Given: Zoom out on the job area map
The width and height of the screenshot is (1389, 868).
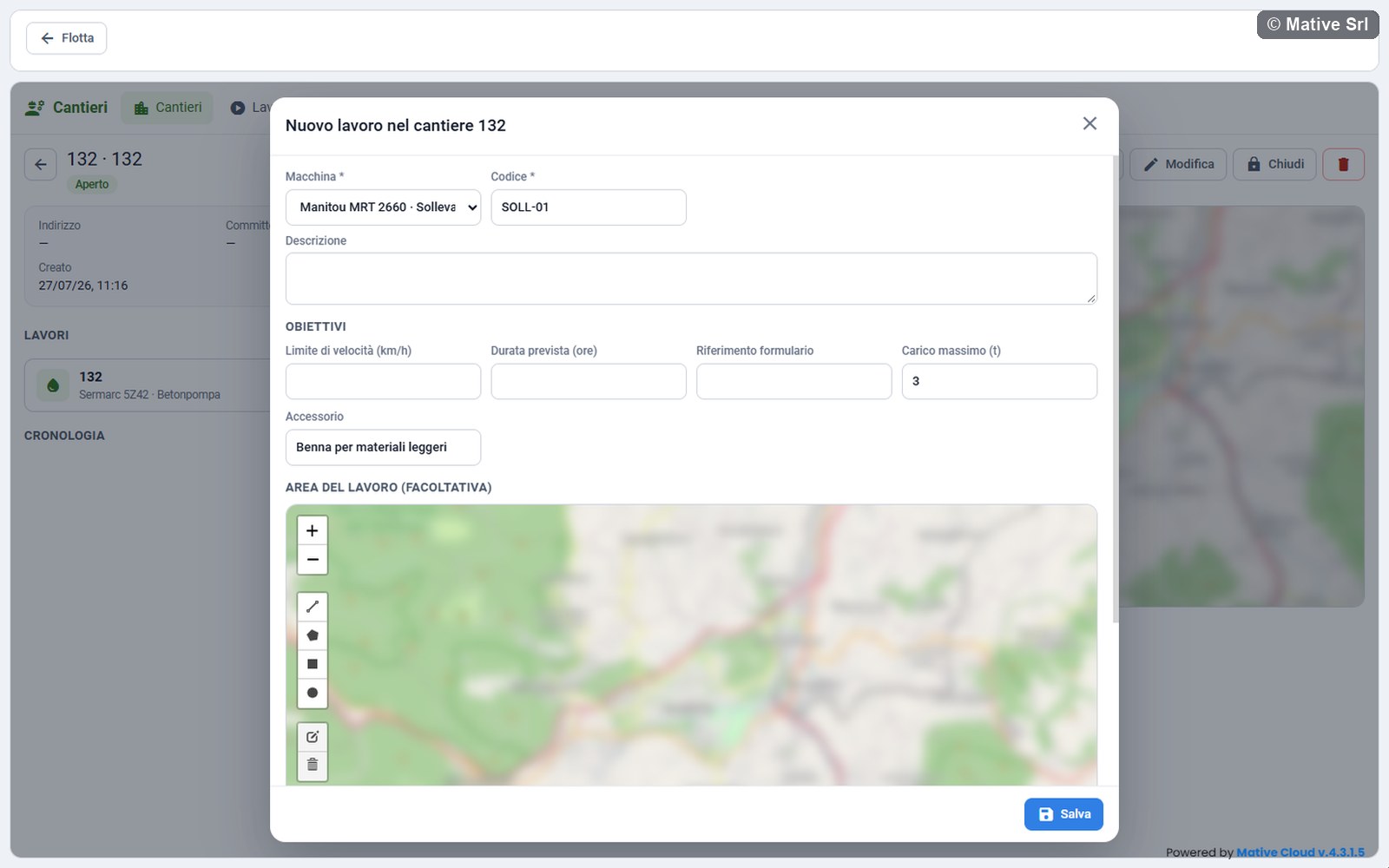Looking at the screenshot, I should pos(313,560).
